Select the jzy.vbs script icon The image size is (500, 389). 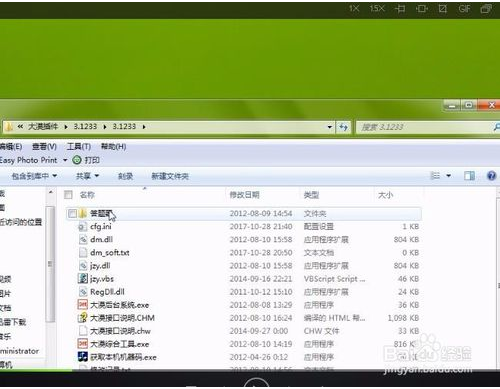tap(83, 279)
